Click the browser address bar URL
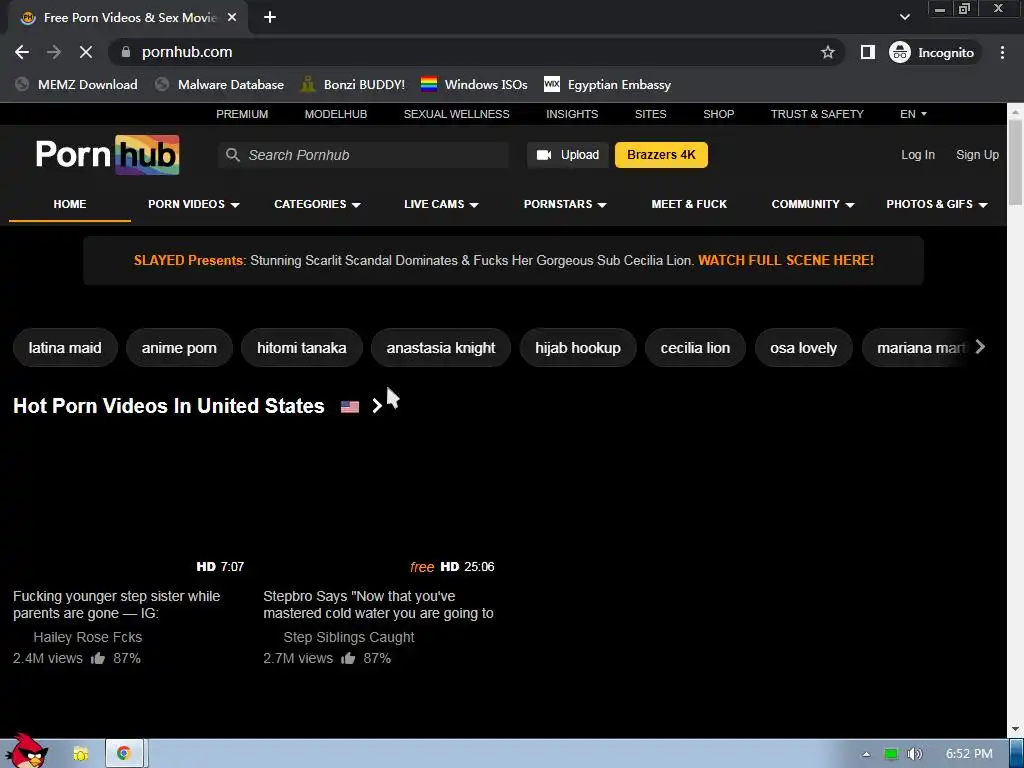This screenshot has height=768, width=1024. coord(187,52)
